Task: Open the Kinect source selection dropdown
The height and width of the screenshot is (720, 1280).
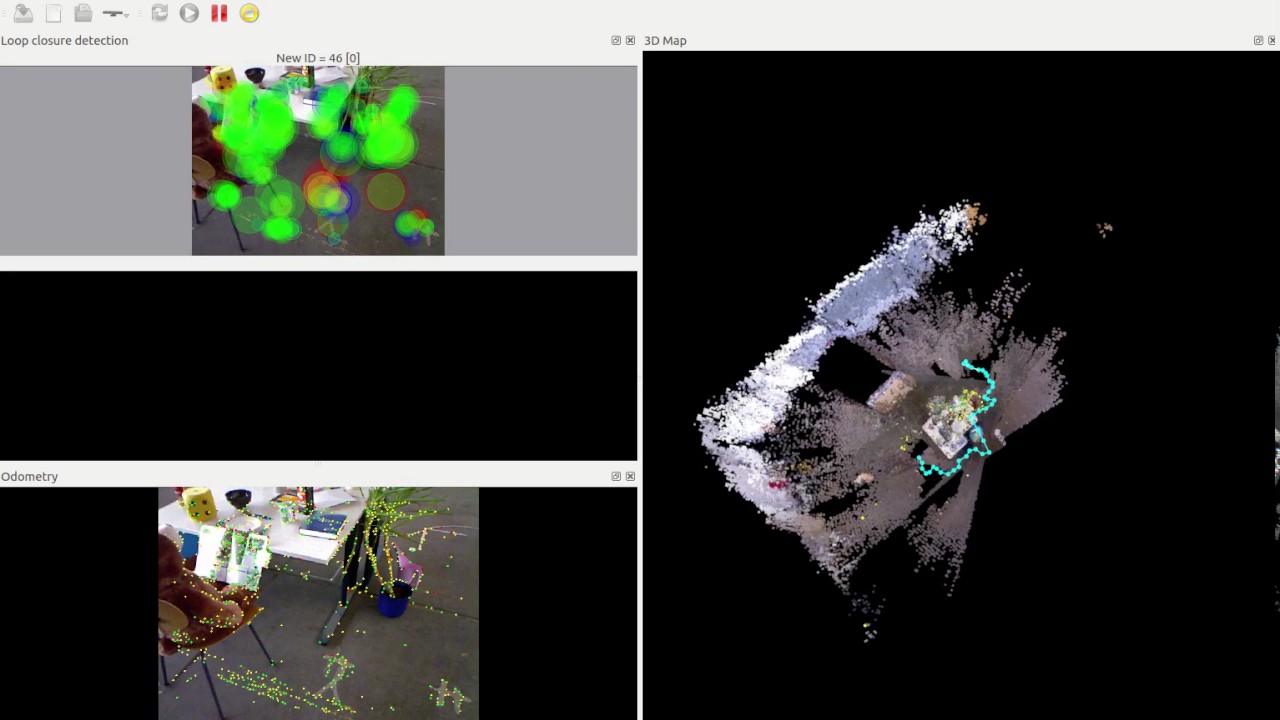Action: tap(116, 13)
